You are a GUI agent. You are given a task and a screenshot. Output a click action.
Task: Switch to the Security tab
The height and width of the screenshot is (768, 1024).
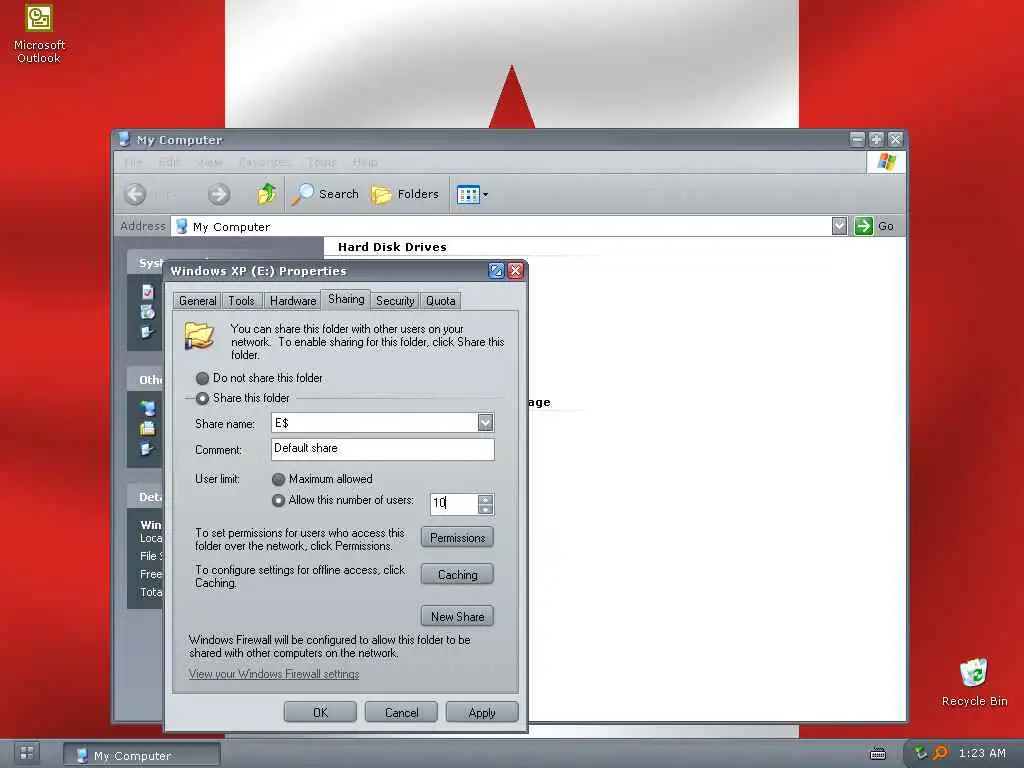[395, 300]
